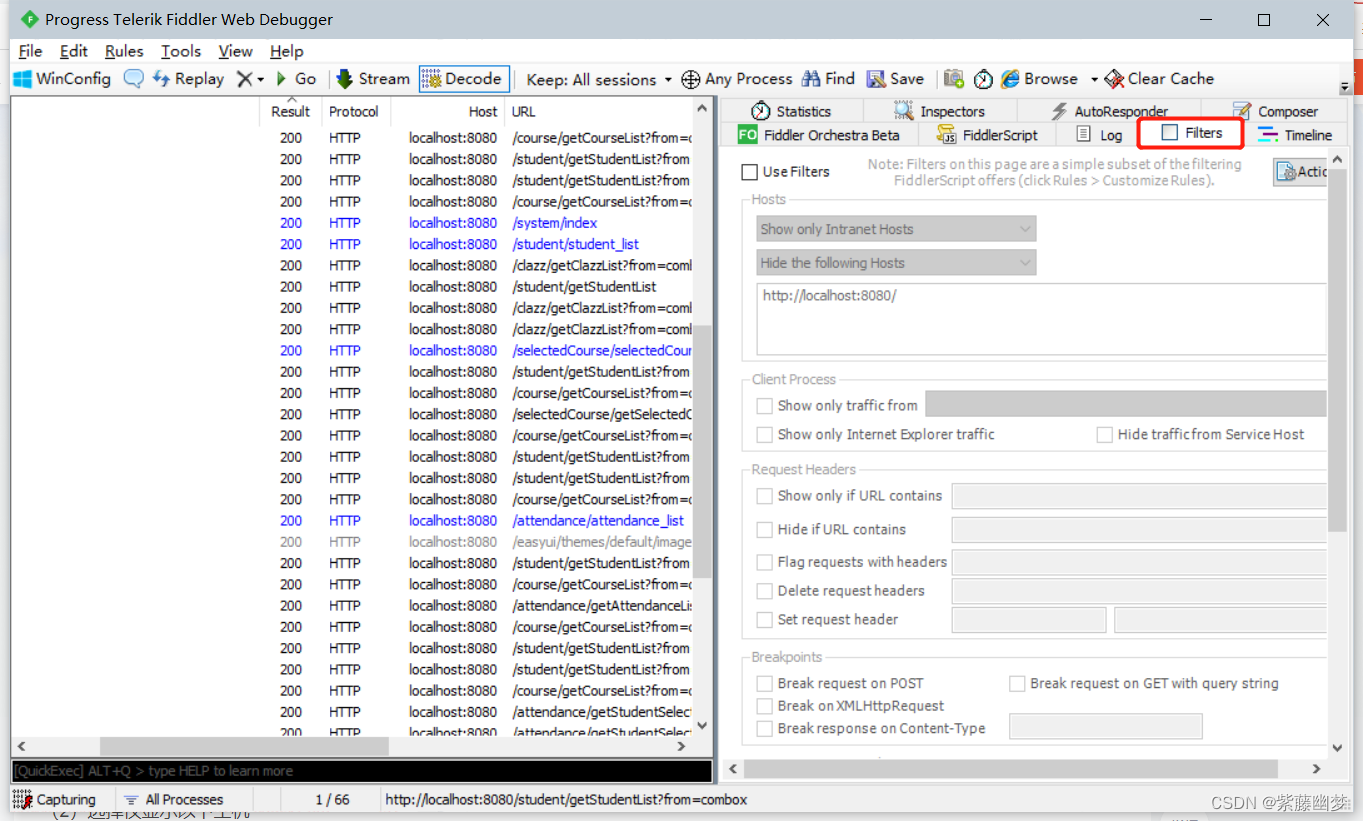Enable the Use Filters checkbox
1363x821 pixels.
[x=749, y=172]
